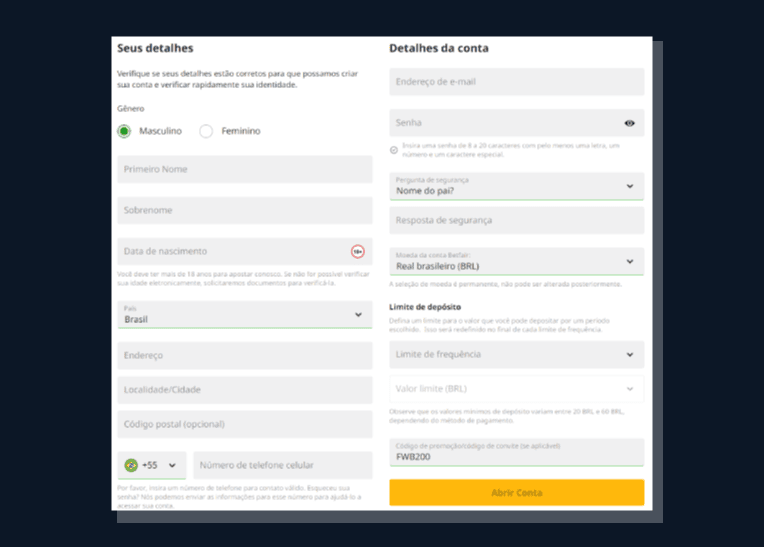
Task: Click the Endereço de e-mail field
Action: (516, 82)
